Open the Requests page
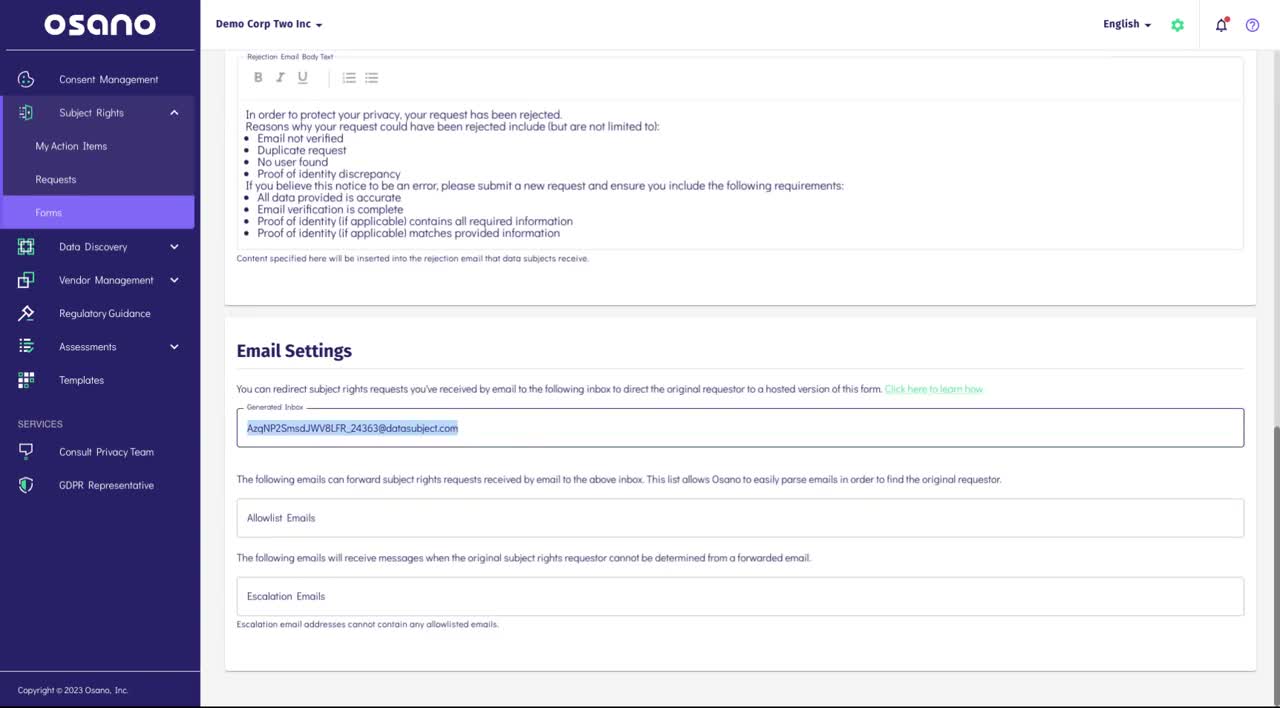Image resolution: width=1280 pixels, height=708 pixels. tap(56, 179)
